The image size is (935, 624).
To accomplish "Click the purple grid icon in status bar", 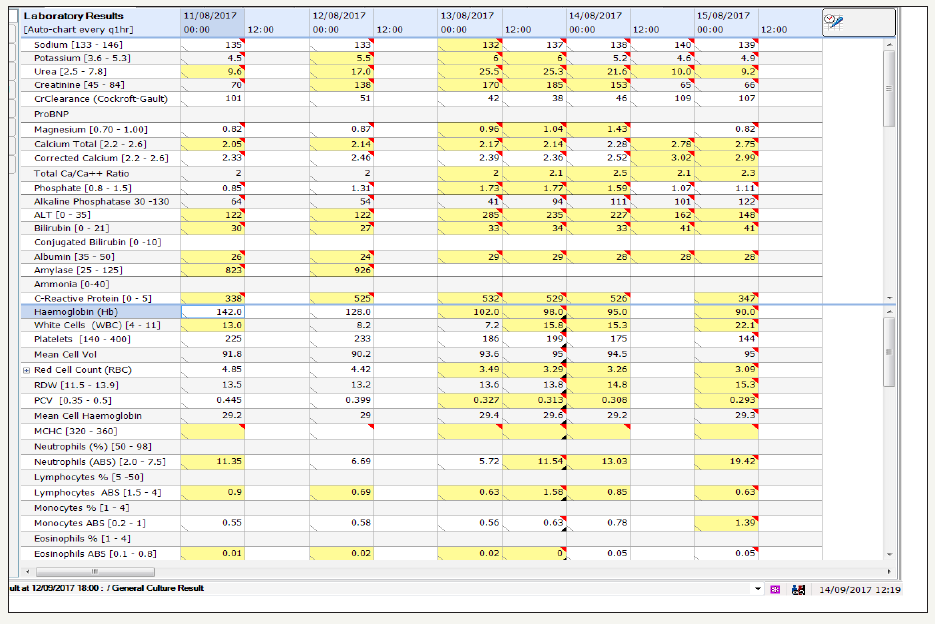I will pos(776,589).
